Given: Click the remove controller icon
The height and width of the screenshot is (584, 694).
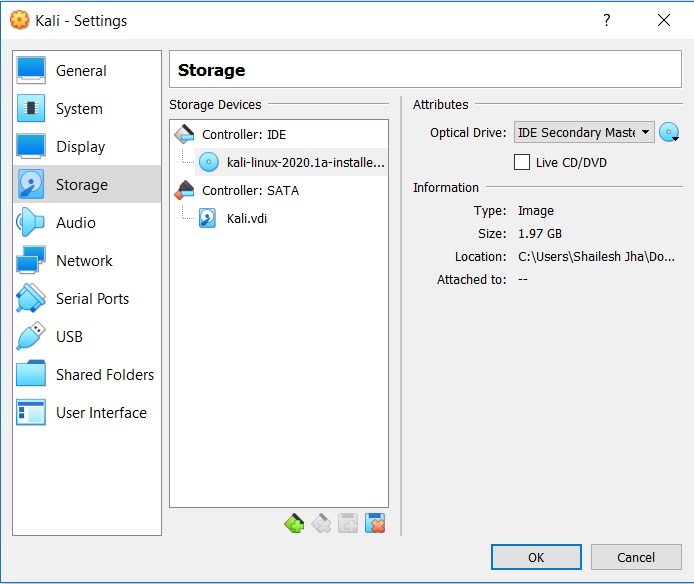Looking at the screenshot, I should [x=321, y=523].
